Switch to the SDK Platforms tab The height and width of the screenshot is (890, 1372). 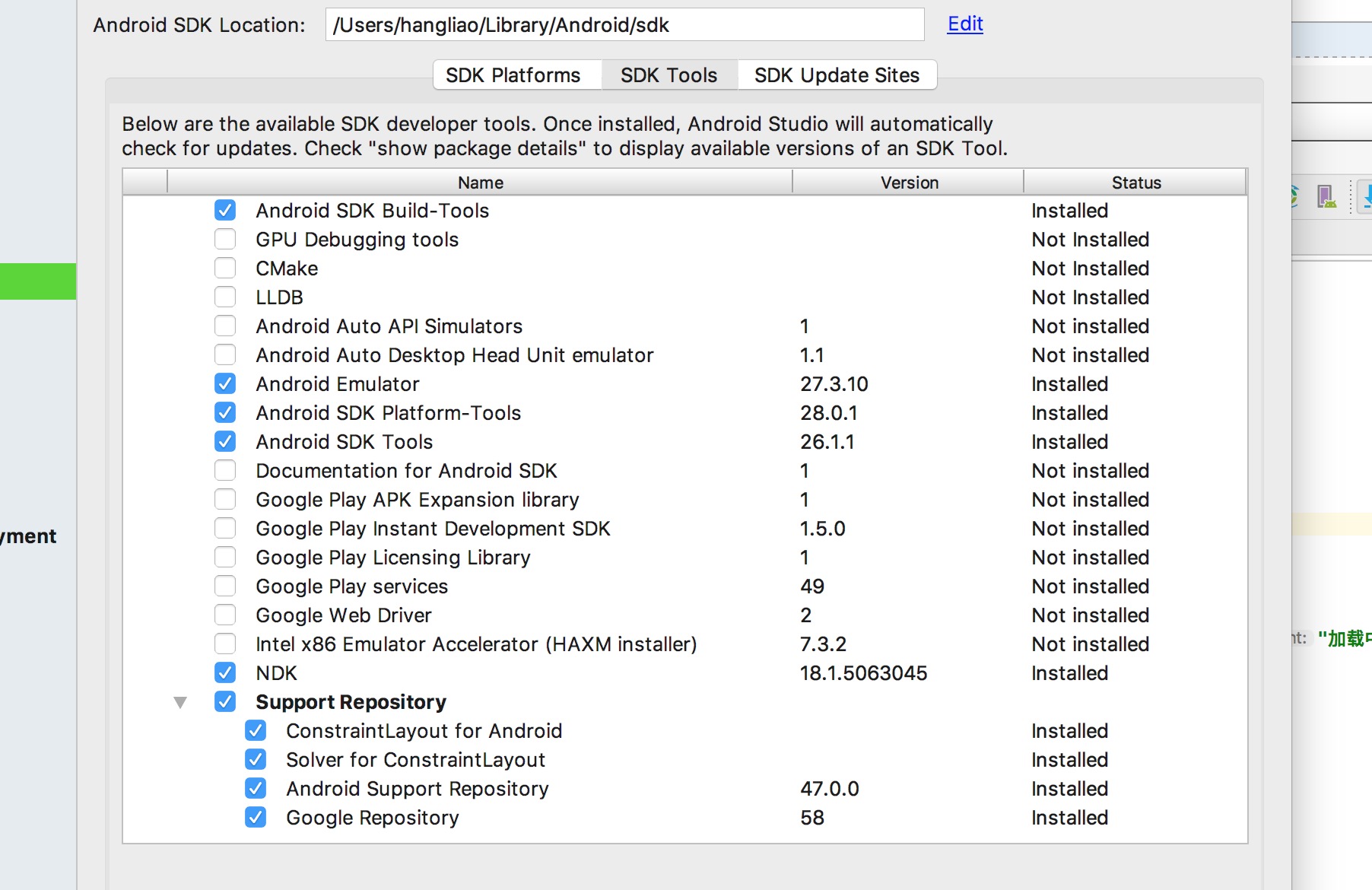pyautogui.click(x=513, y=75)
